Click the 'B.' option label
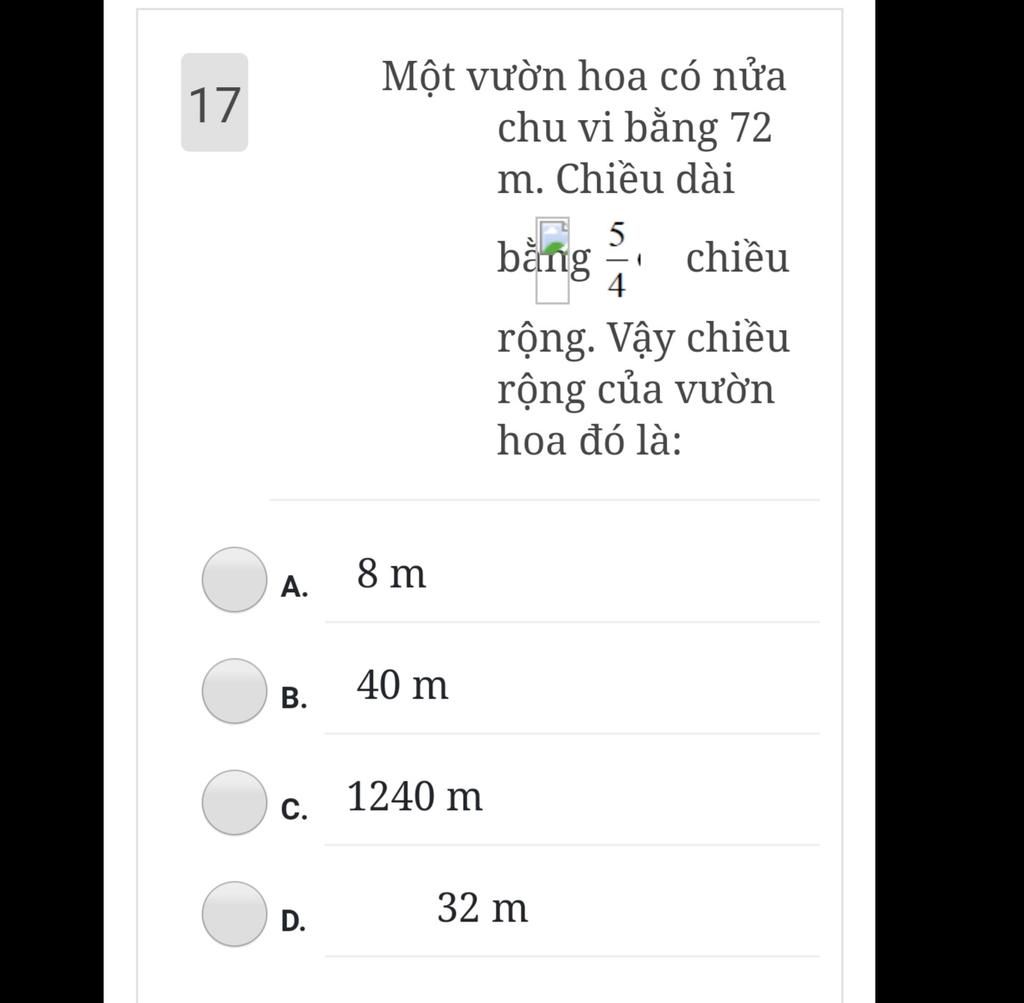Image resolution: width=1024 pixels, height=1003 pixels. click(295, 698)
